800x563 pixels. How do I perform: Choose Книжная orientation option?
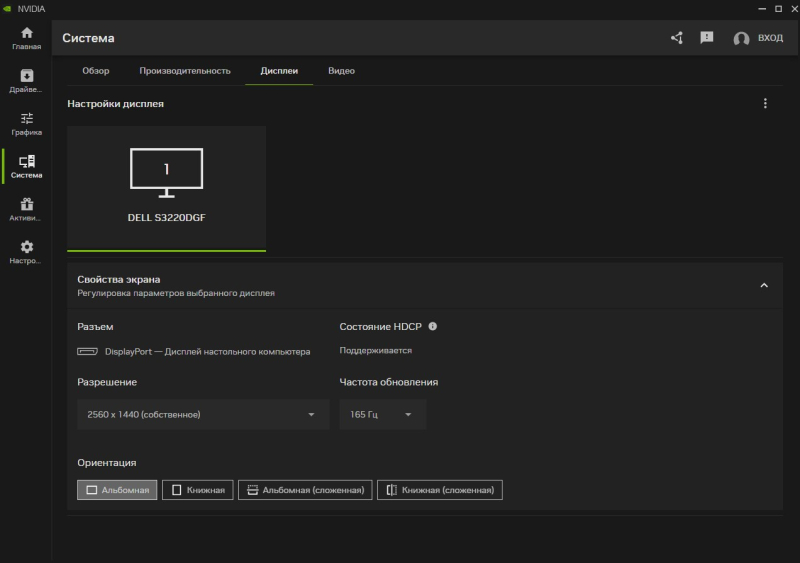(x=198, y=490)
